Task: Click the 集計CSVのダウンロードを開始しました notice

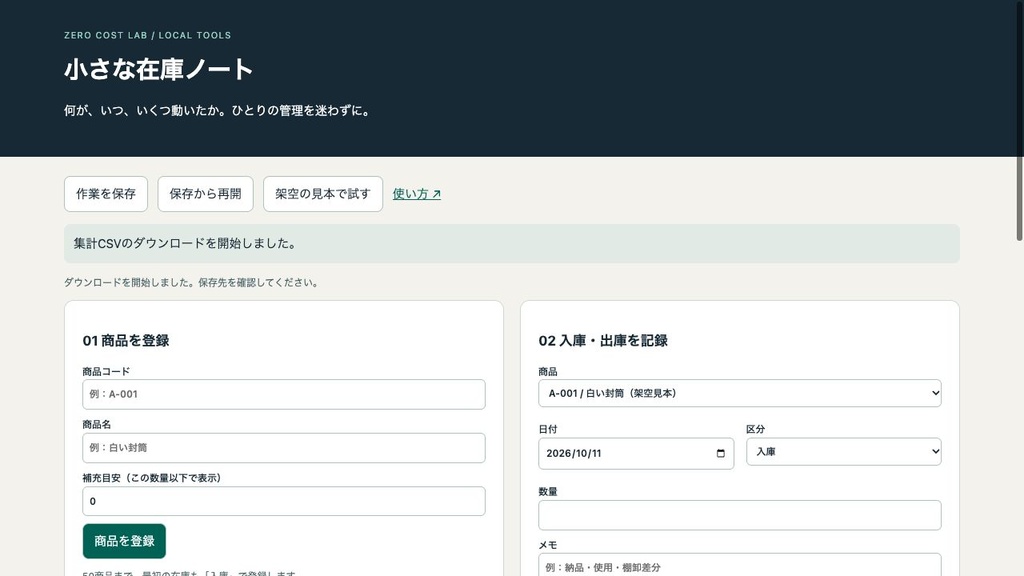Action: tap(511, 244)
